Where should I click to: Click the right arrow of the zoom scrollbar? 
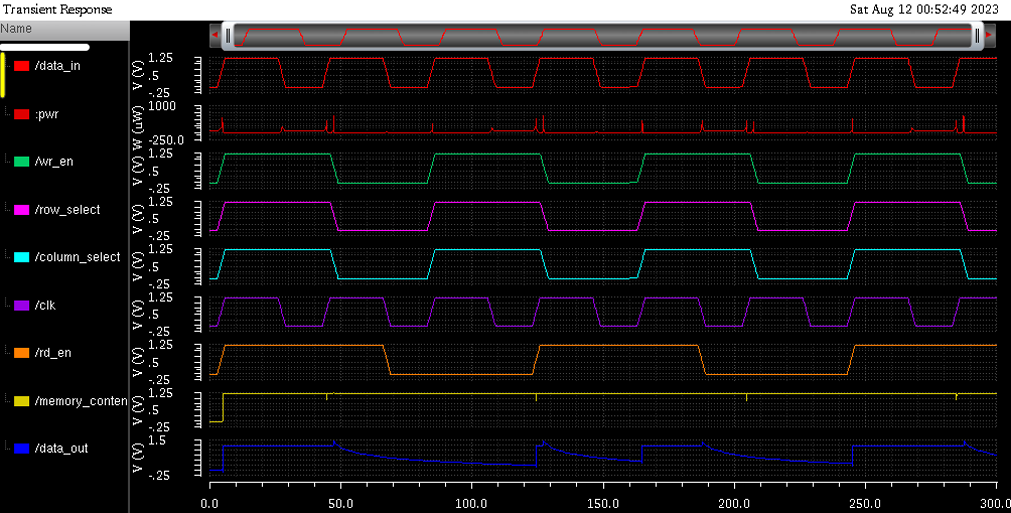coord(988,35)
